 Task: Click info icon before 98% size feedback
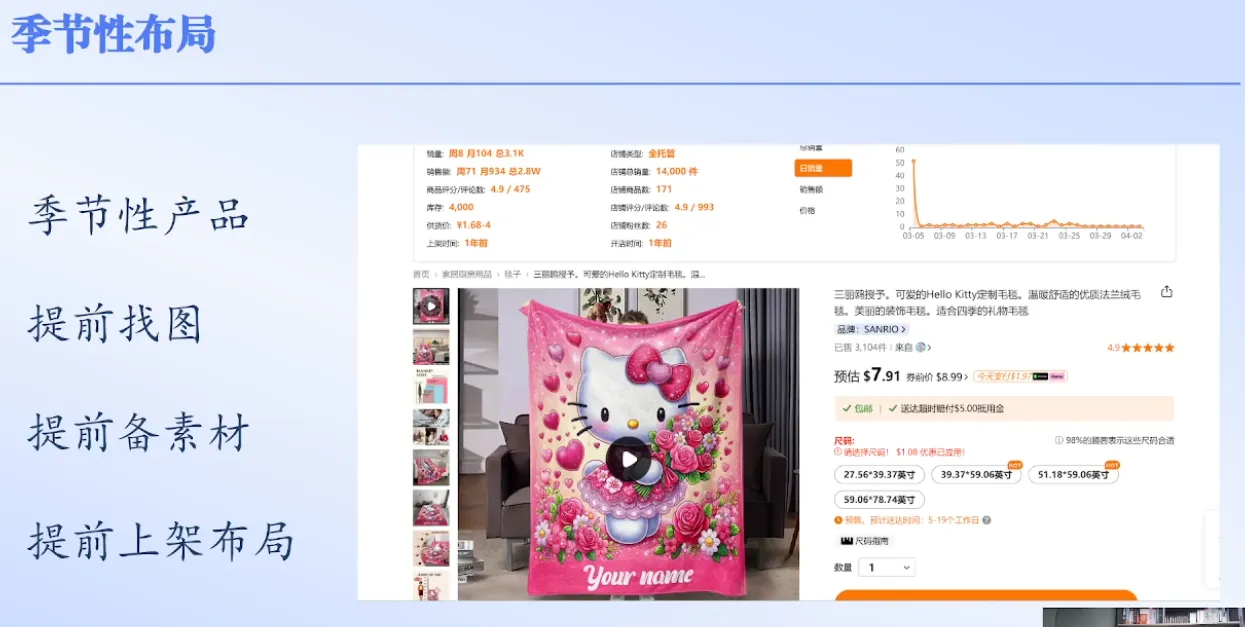[x=1059, y=440]
